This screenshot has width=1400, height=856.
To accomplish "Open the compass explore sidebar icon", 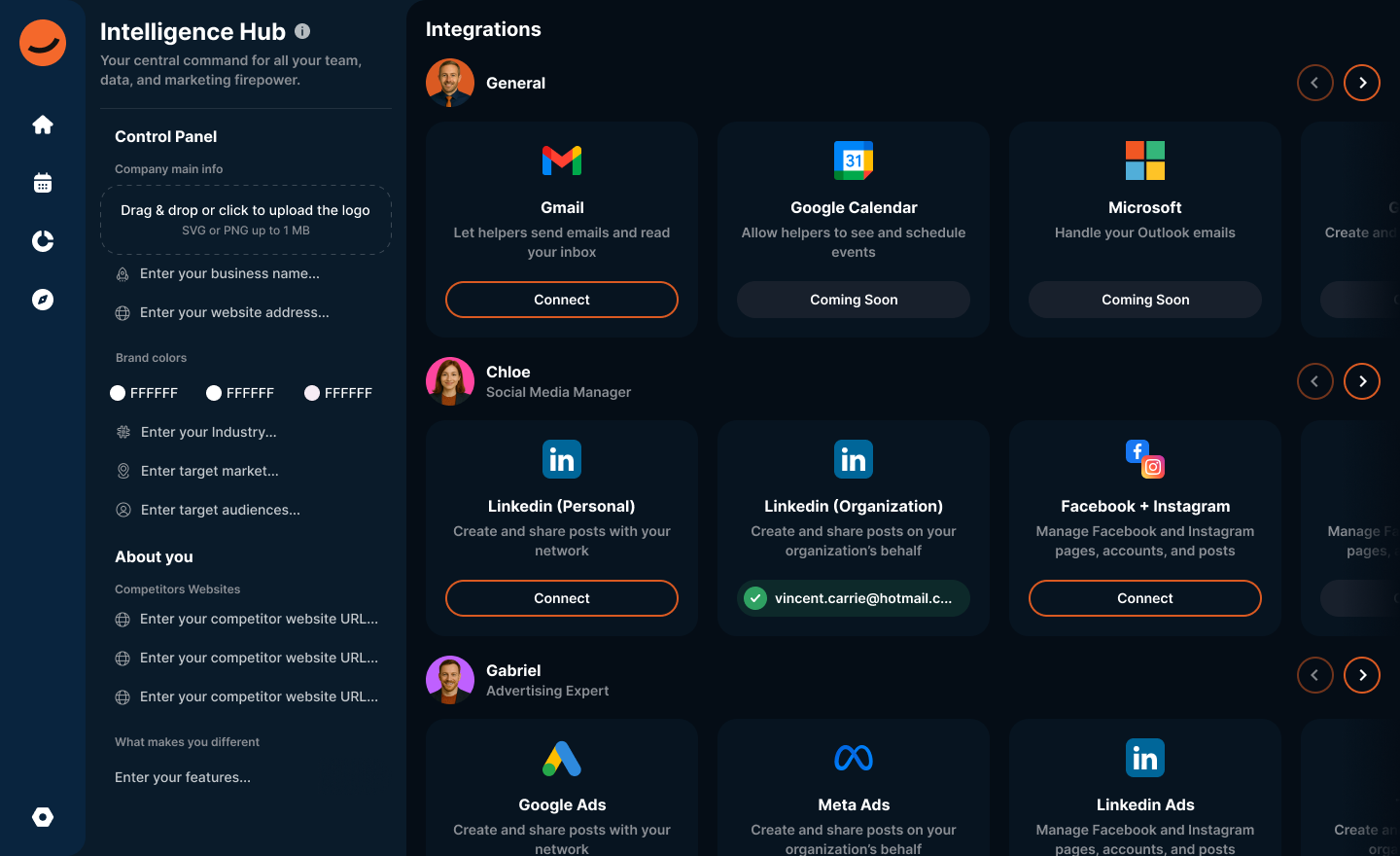I will [43, 300].
